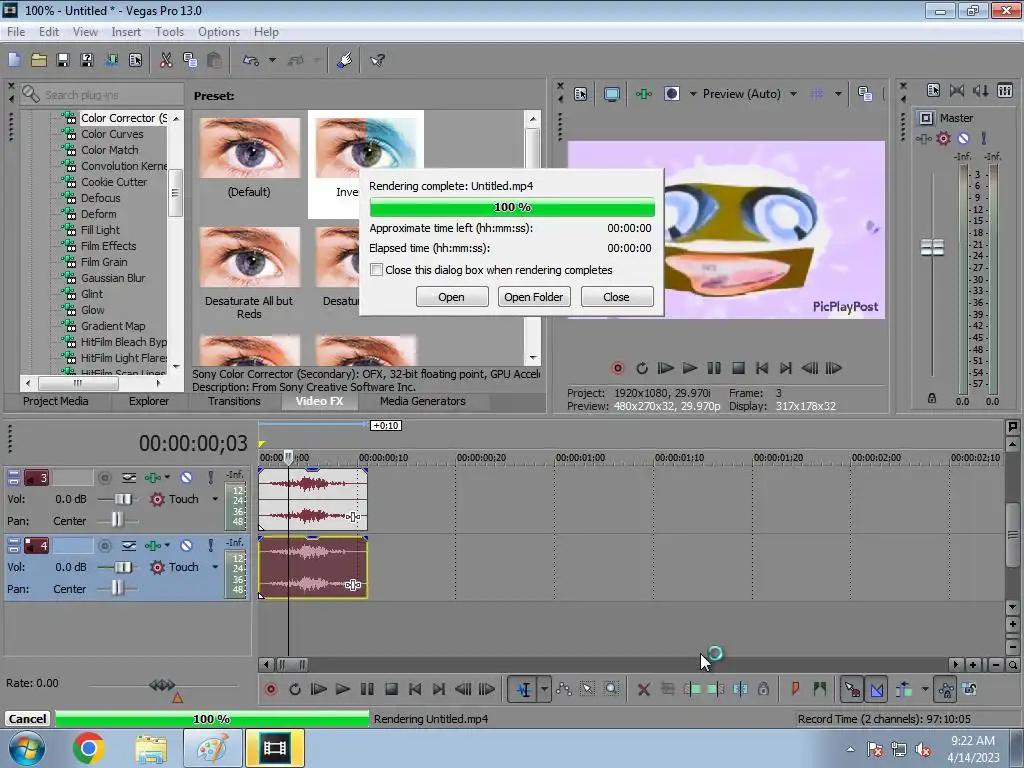
Task: Toggle Enable Snapping in timeline toolbar
Action: (x=852, y=689)
